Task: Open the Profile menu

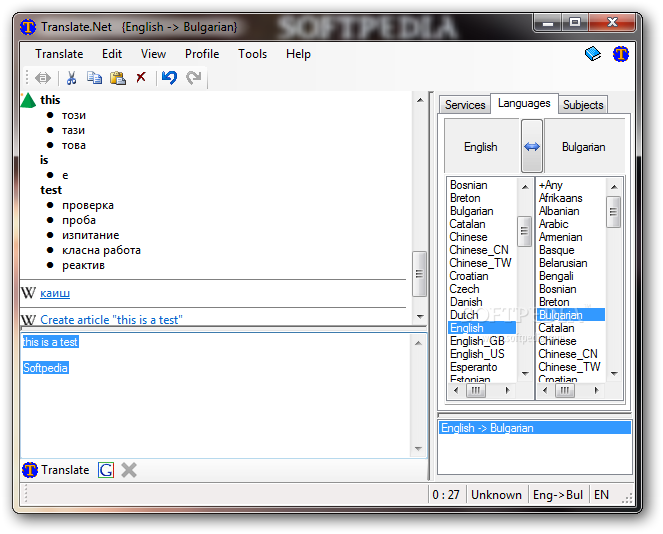Action: (x=202, y=54)
